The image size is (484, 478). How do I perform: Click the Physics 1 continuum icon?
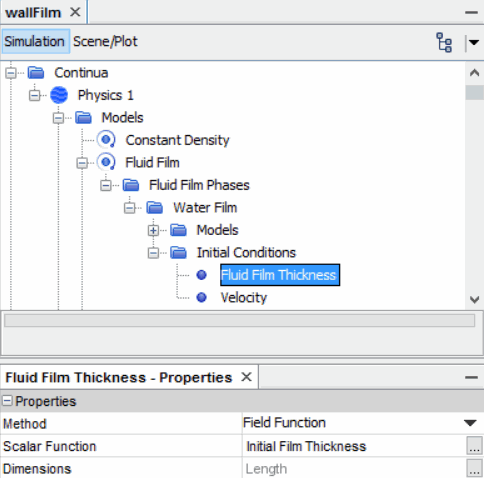point(59,95)
